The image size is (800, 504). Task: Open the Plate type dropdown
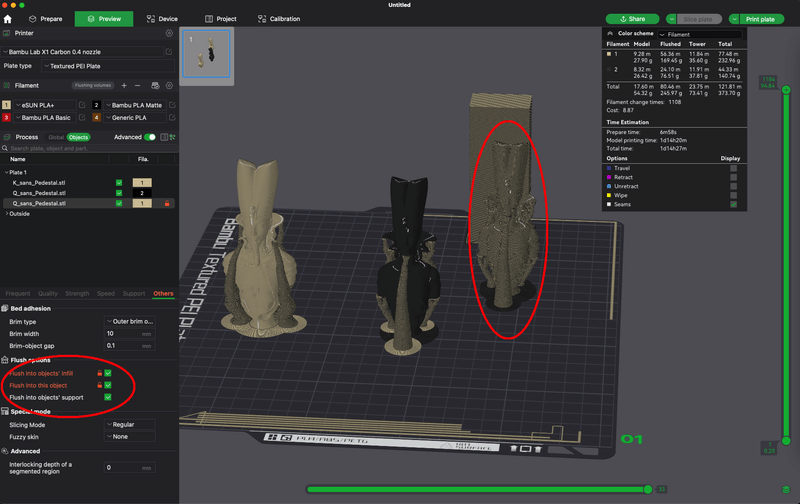[108, 66]
